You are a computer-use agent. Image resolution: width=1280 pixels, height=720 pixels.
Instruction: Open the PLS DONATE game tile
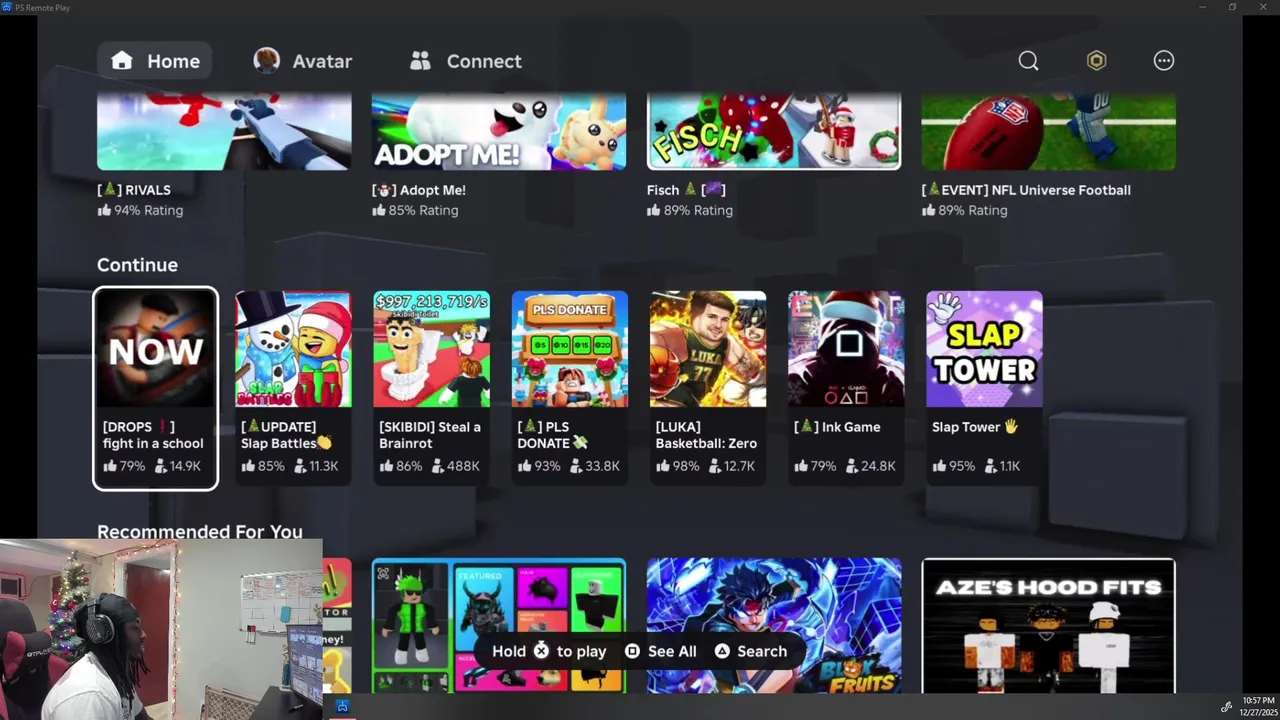point(570,387)
